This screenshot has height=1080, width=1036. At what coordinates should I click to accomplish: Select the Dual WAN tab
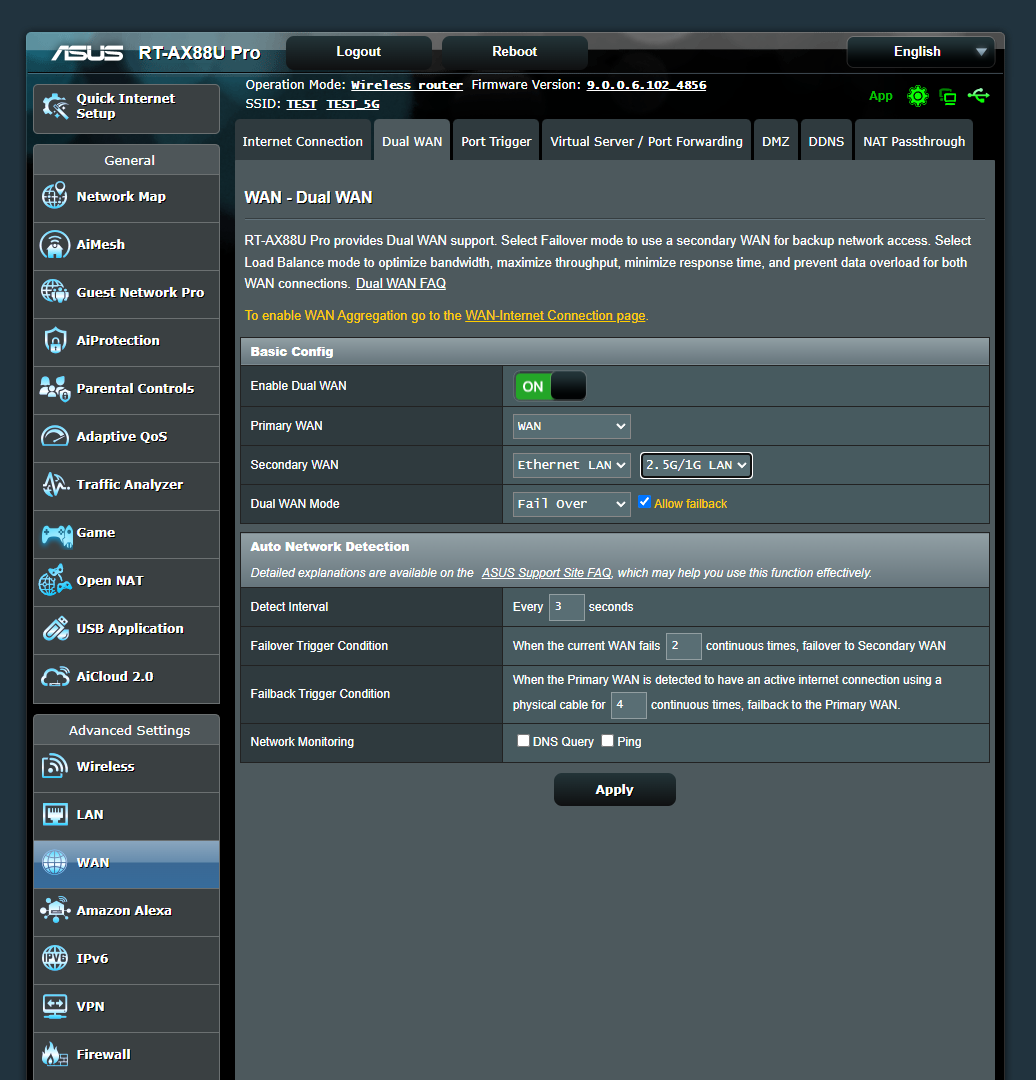[x=412, y=141]
